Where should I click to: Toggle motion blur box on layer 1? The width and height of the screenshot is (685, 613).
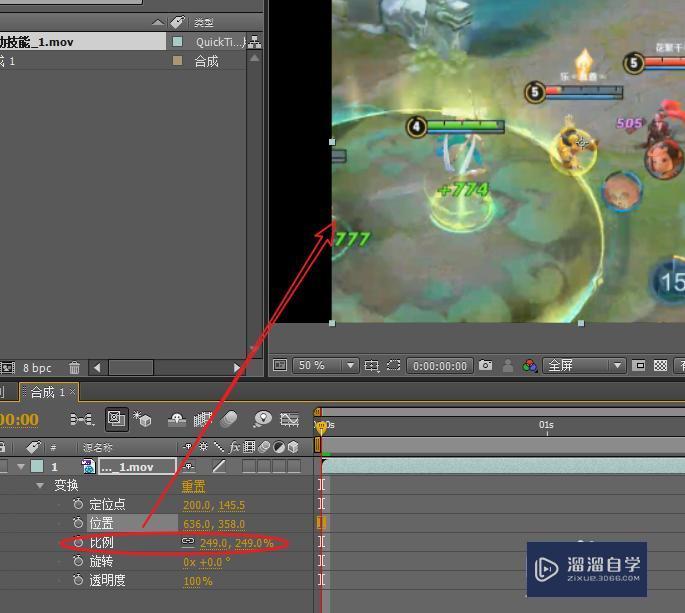click(264, 467)
